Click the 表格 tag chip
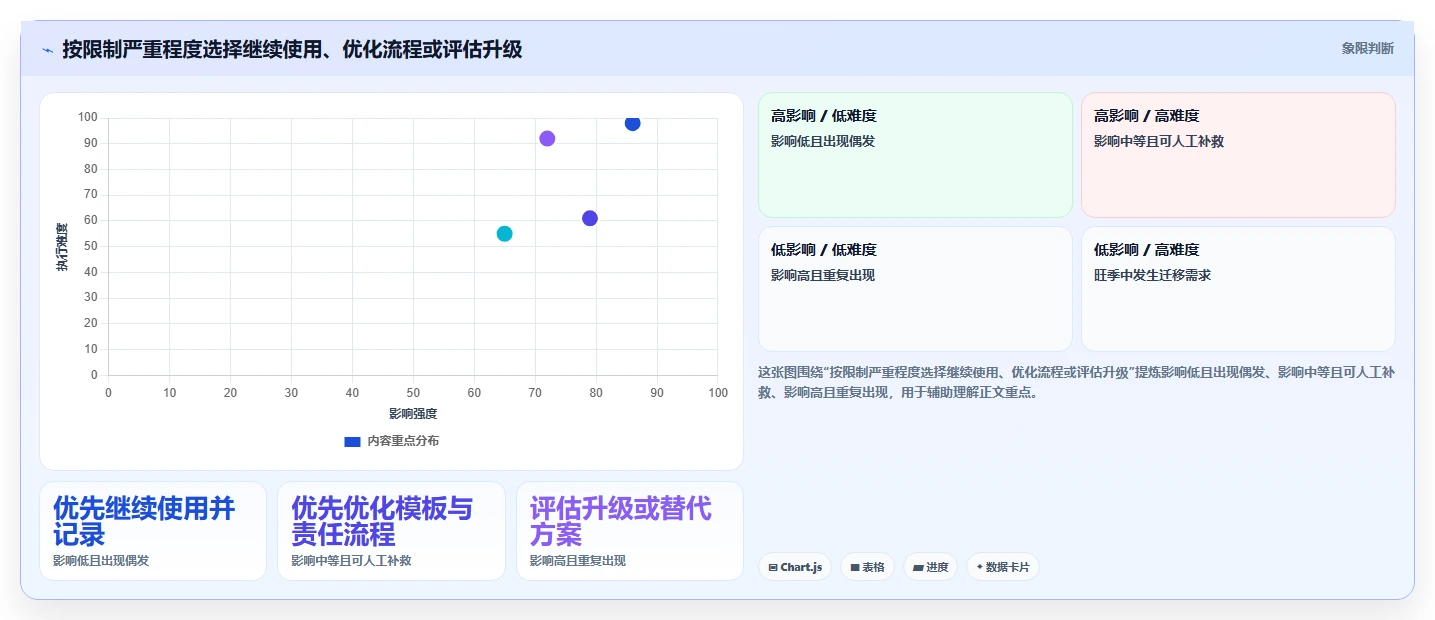The height and width of the screenshot is (620, 1435). click(x=867, y=567)
